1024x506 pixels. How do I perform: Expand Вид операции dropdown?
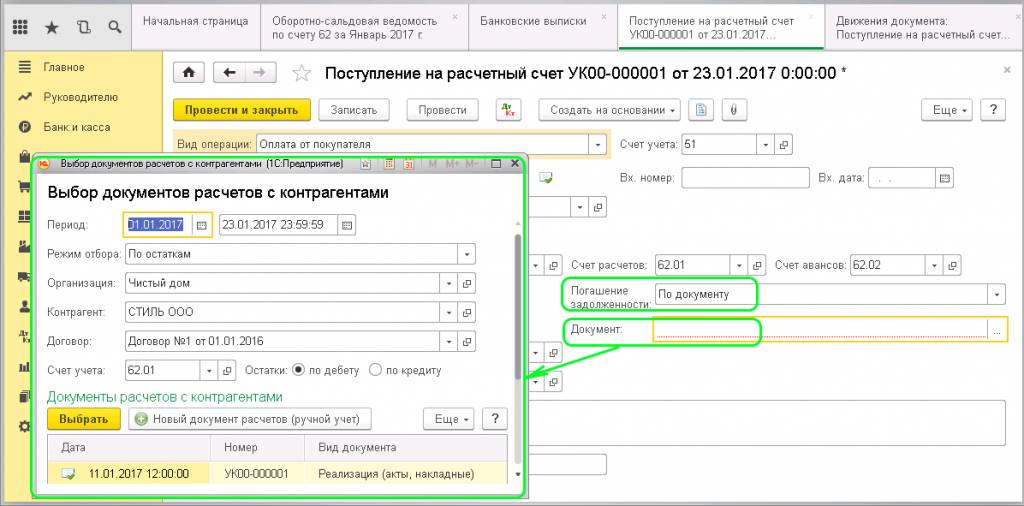pos(597,144)
